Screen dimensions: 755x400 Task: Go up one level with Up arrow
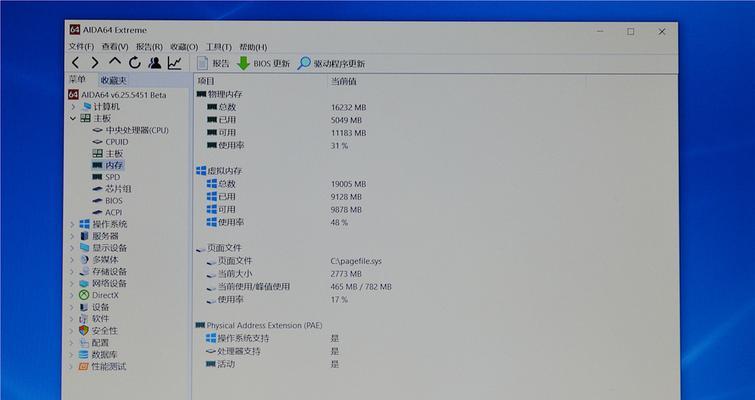point(115,62)
